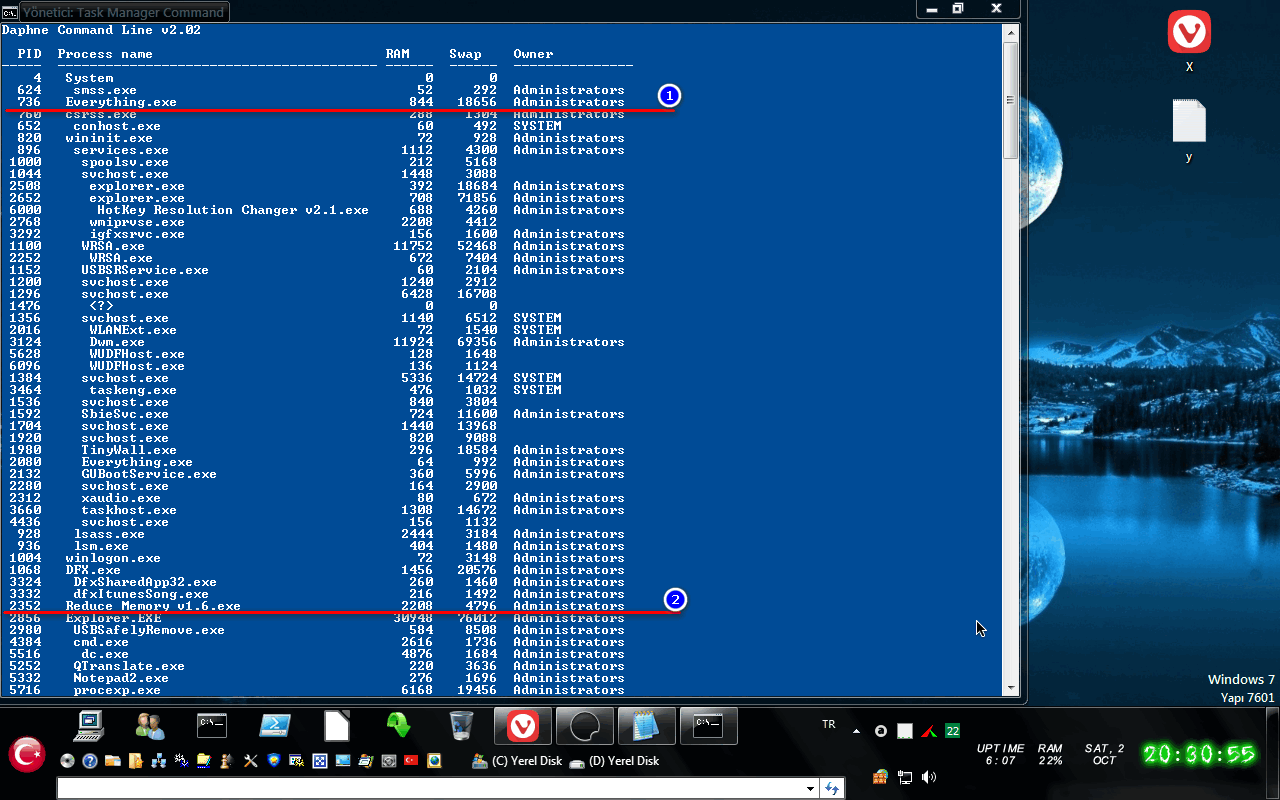This screenshot has height=800, width=1280.
Task: Open the blank document icon on the taskbar
Action: click(337, 725)
